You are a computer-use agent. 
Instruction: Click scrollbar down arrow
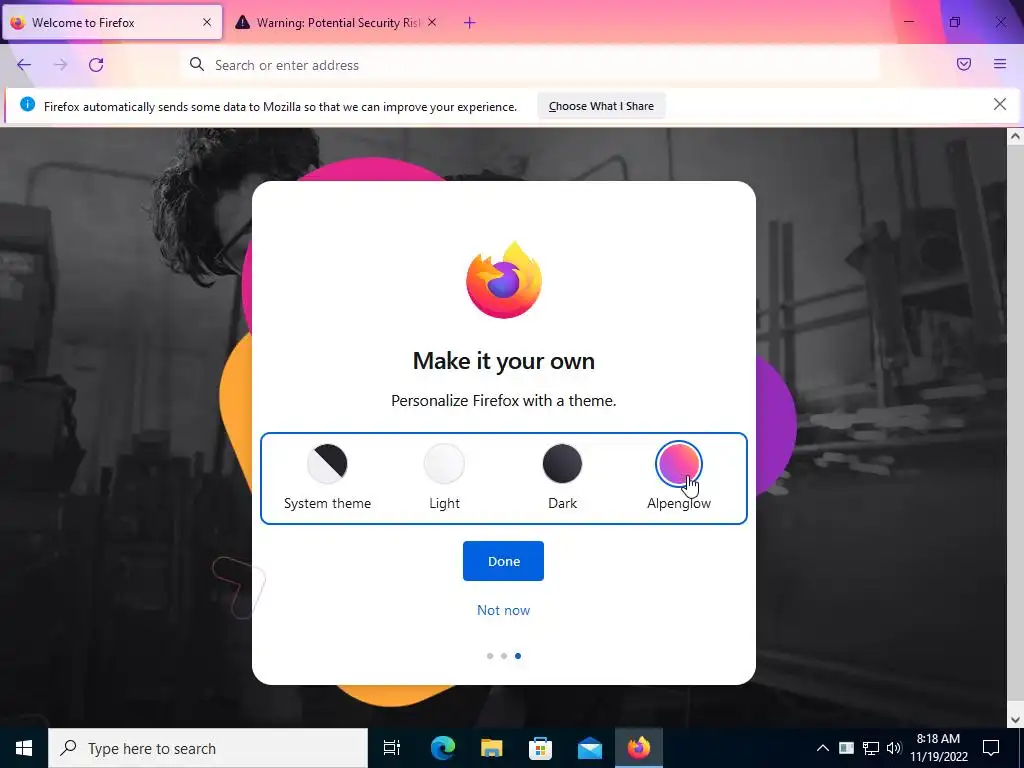point(1015,720)
